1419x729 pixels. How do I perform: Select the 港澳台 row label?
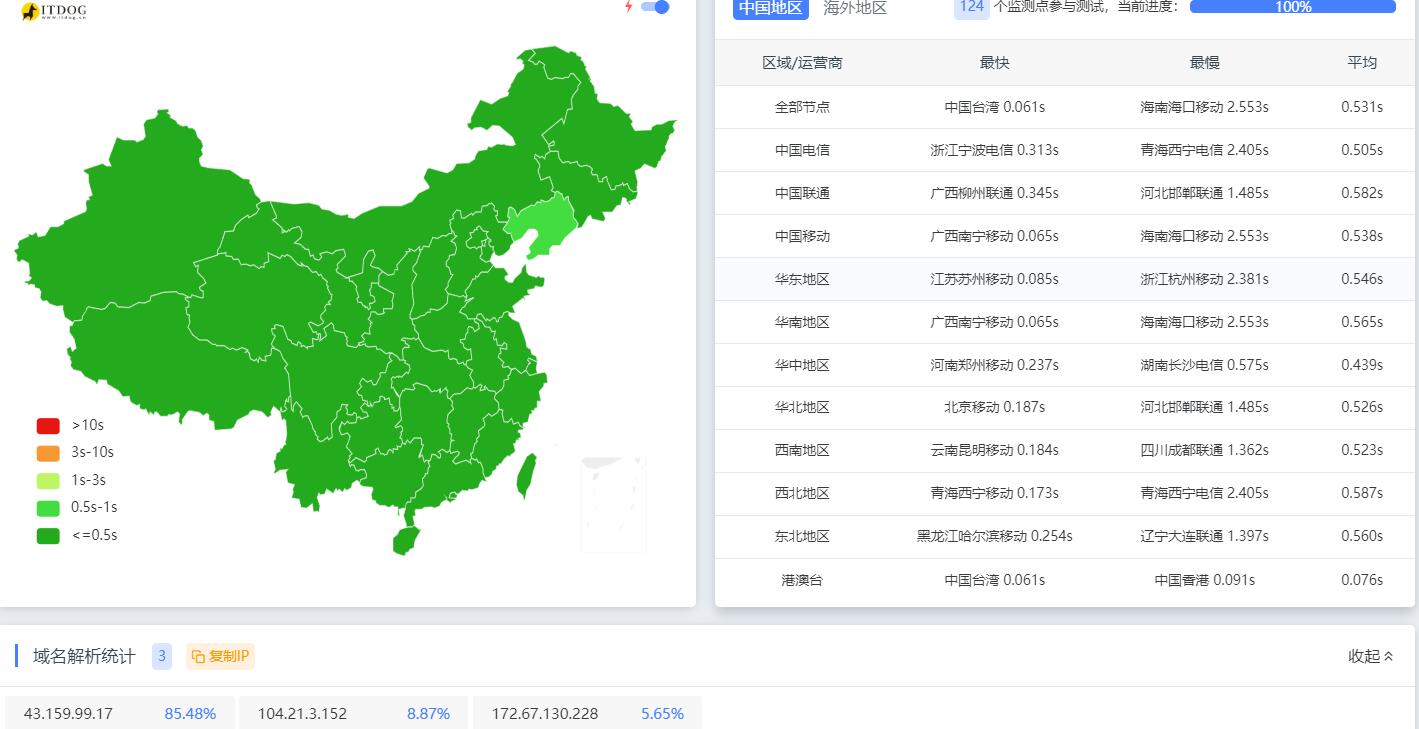pyautogui.click(x=802, y=580)
